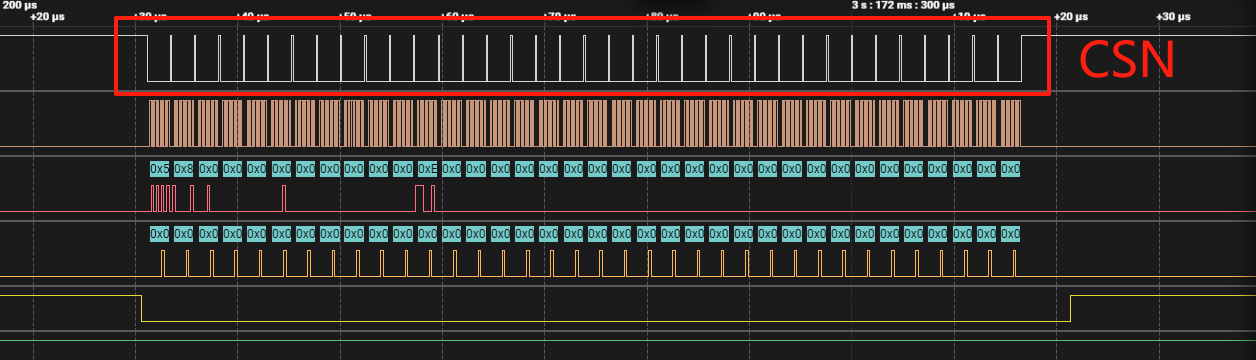Click the last 0x0 byte in third row
1256x360 pixels.
click(1011, 169)
